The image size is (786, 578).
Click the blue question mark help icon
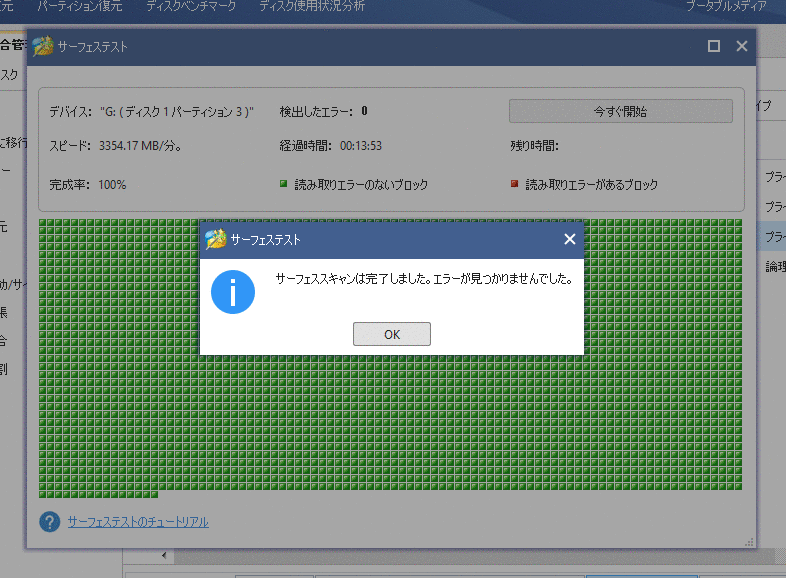(x=49, y=522)
